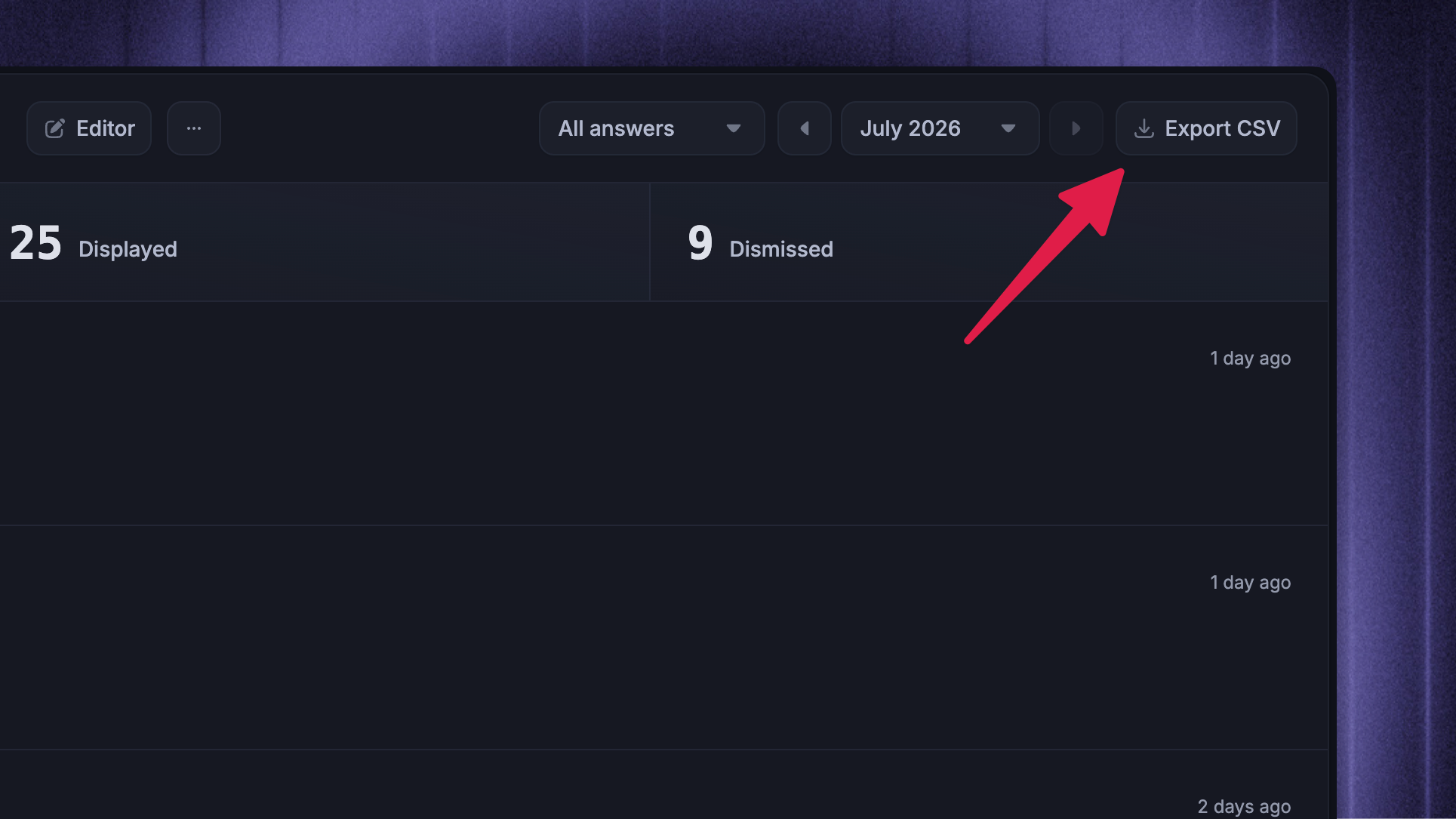Click the Editor pencil icon
The height and width of the screenshot is (819, 1456).
[x=55, y=128]
